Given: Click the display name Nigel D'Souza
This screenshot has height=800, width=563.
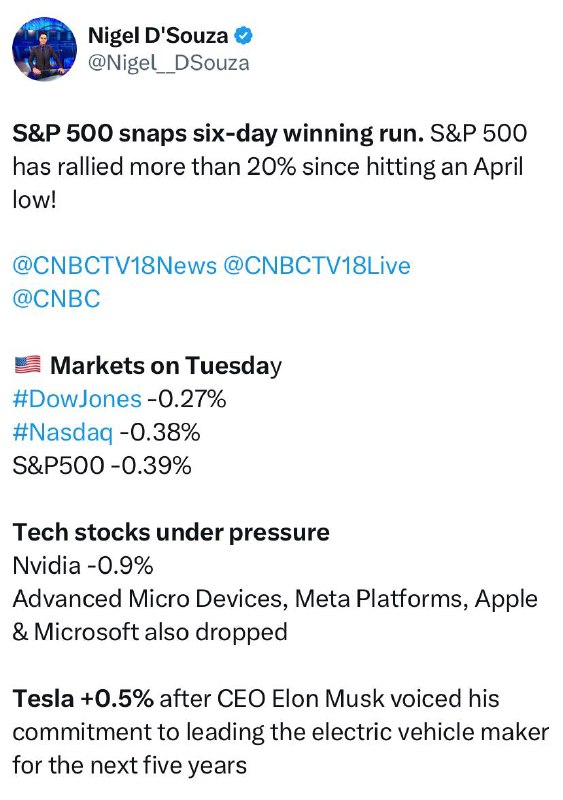Looking at the screenshot, I should [x=158, y=36].
